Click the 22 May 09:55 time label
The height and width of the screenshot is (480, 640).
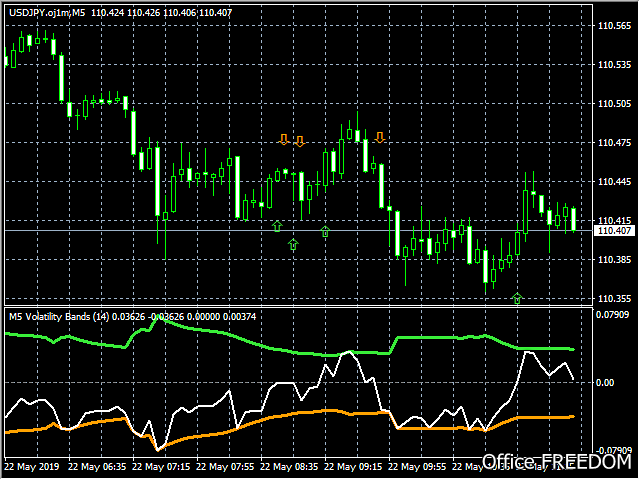click(417, 467)
